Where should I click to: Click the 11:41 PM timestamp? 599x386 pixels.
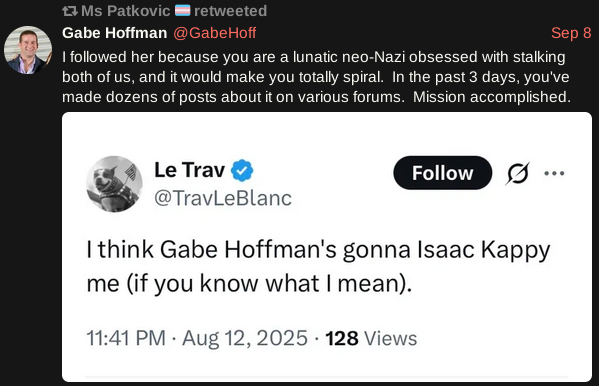pyautogui.click(x=126, y=338)
